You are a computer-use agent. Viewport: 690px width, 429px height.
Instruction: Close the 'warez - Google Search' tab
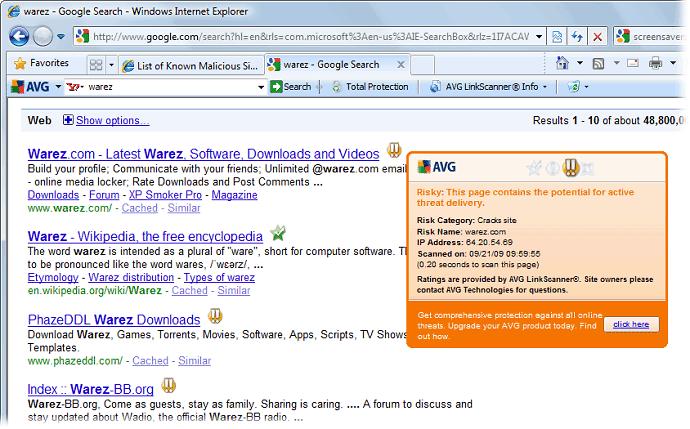pos(401,65)
